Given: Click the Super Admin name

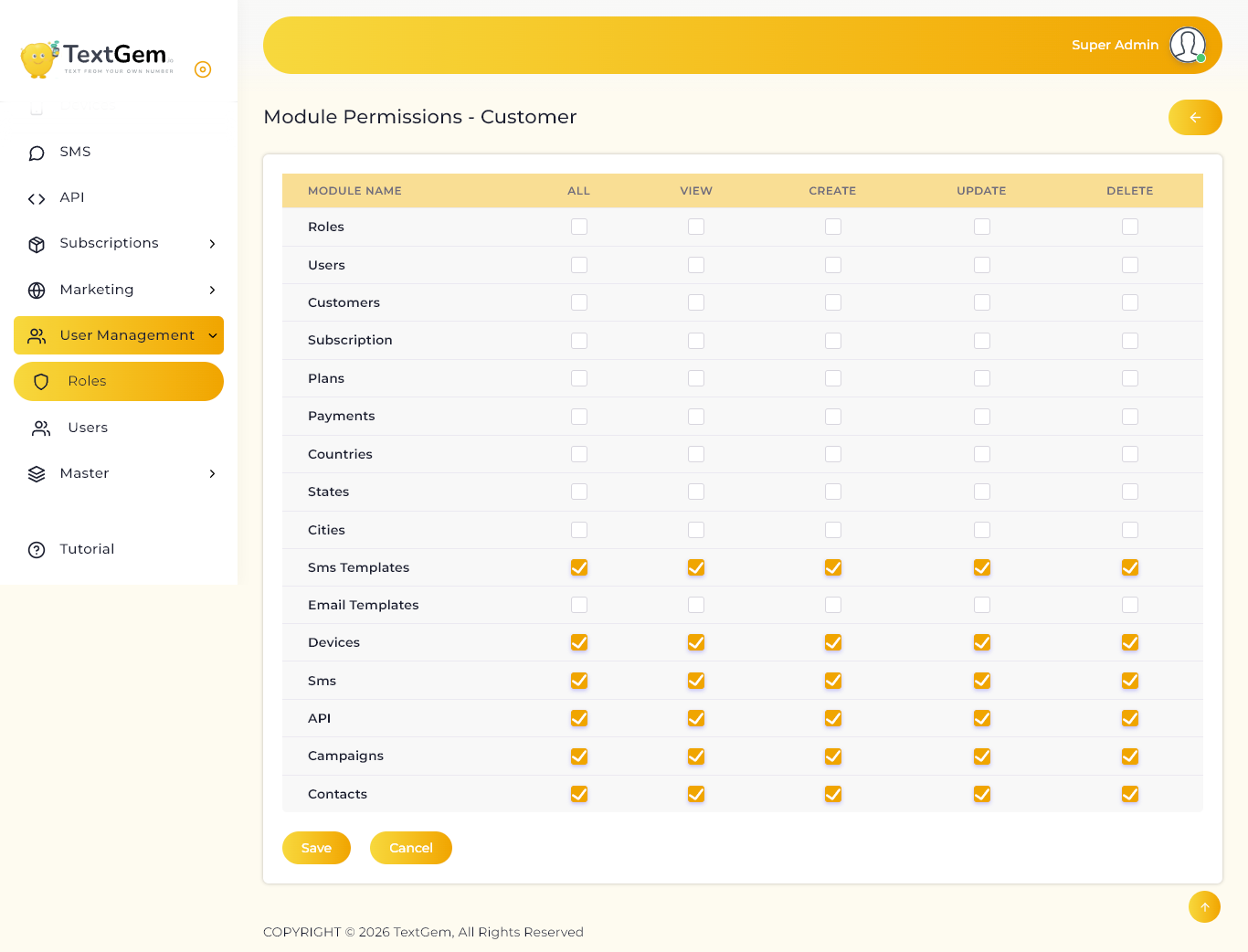Looking at the screenshot, I should [x=1115, y=45].
